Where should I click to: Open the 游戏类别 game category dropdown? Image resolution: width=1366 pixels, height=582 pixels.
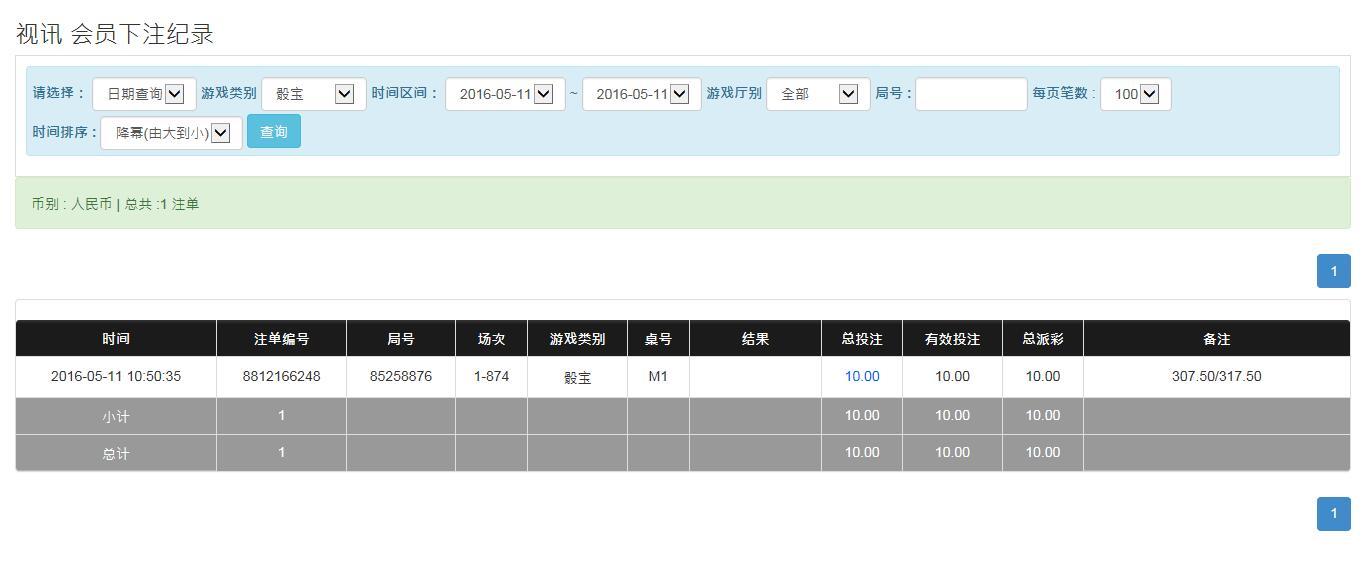[312, 93]
